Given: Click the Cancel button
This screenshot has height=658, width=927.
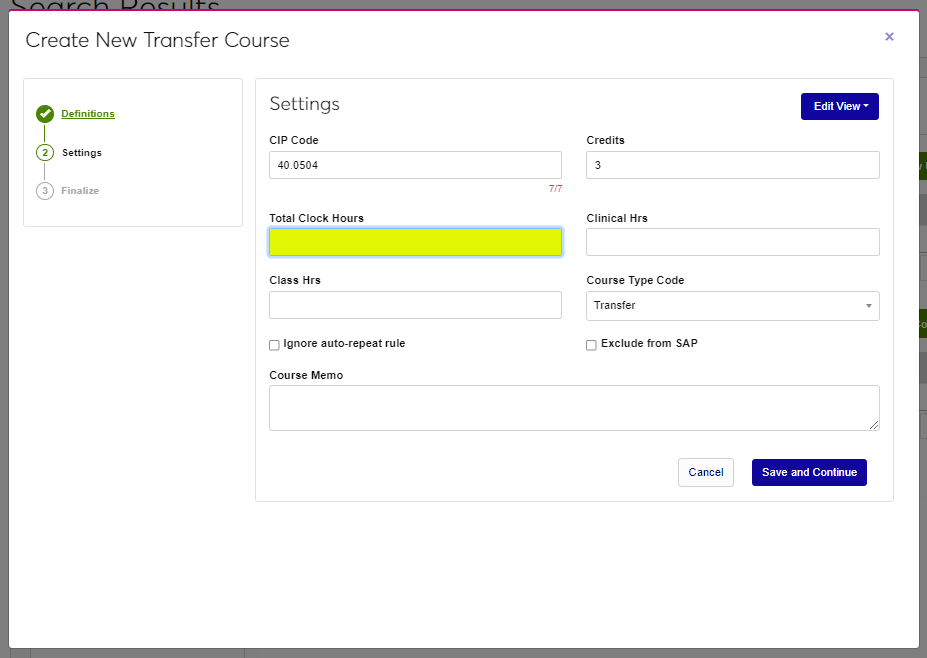Looking at the screenshot, I should point(706,472).
